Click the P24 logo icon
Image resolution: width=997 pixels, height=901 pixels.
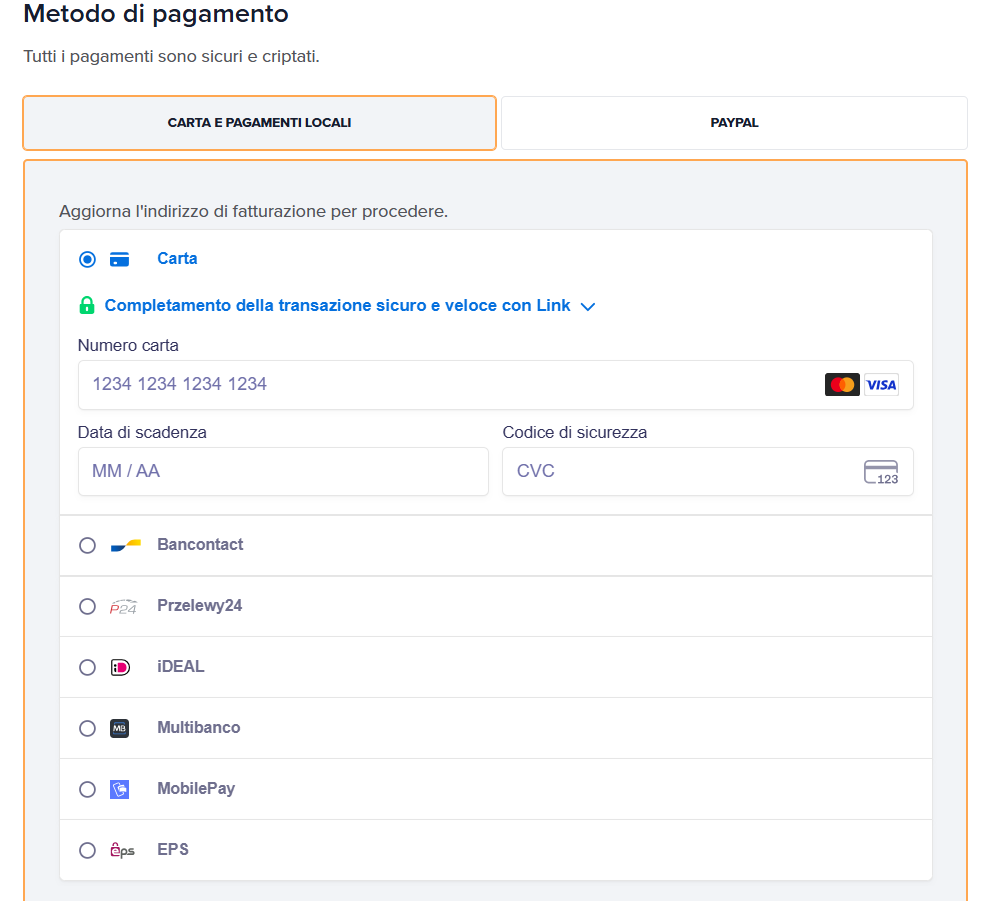(123, 607)
